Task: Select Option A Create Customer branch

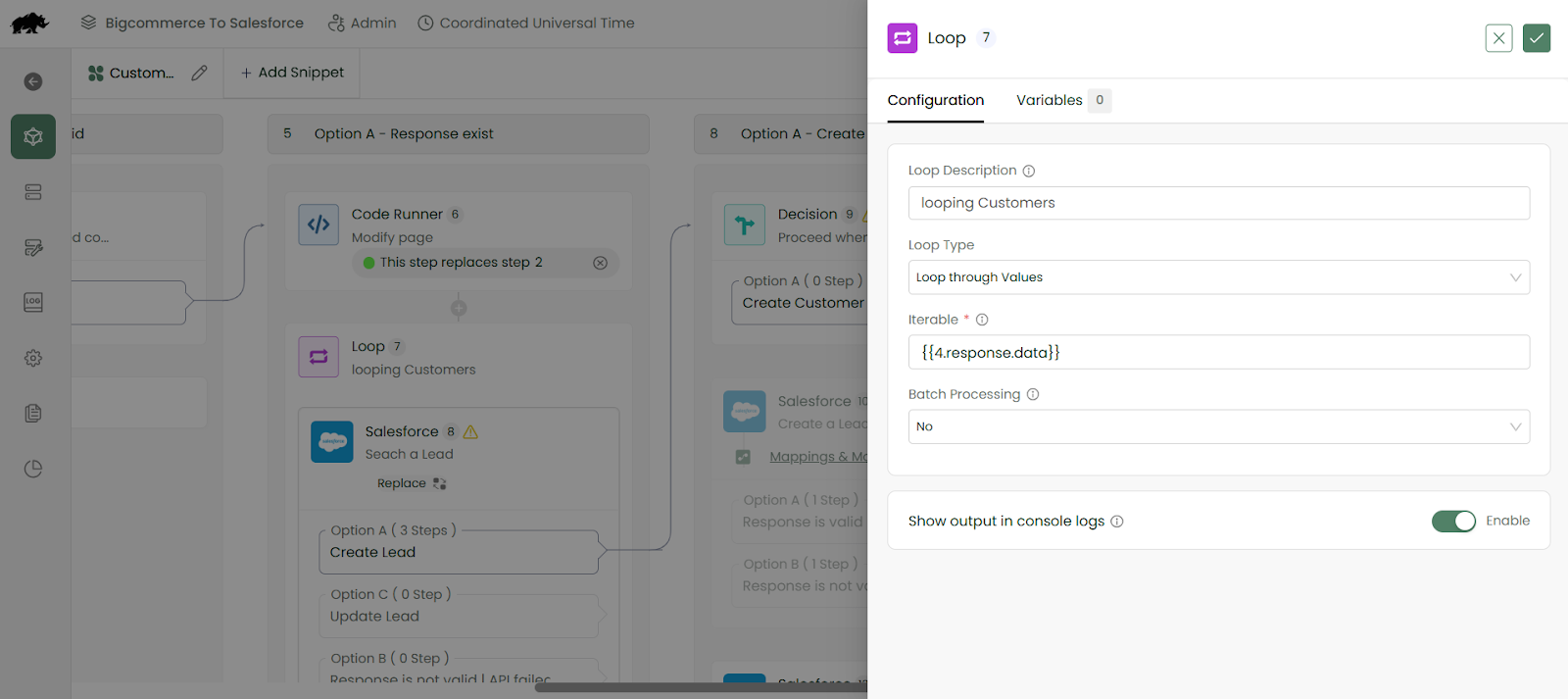Action: coord(800,303)
